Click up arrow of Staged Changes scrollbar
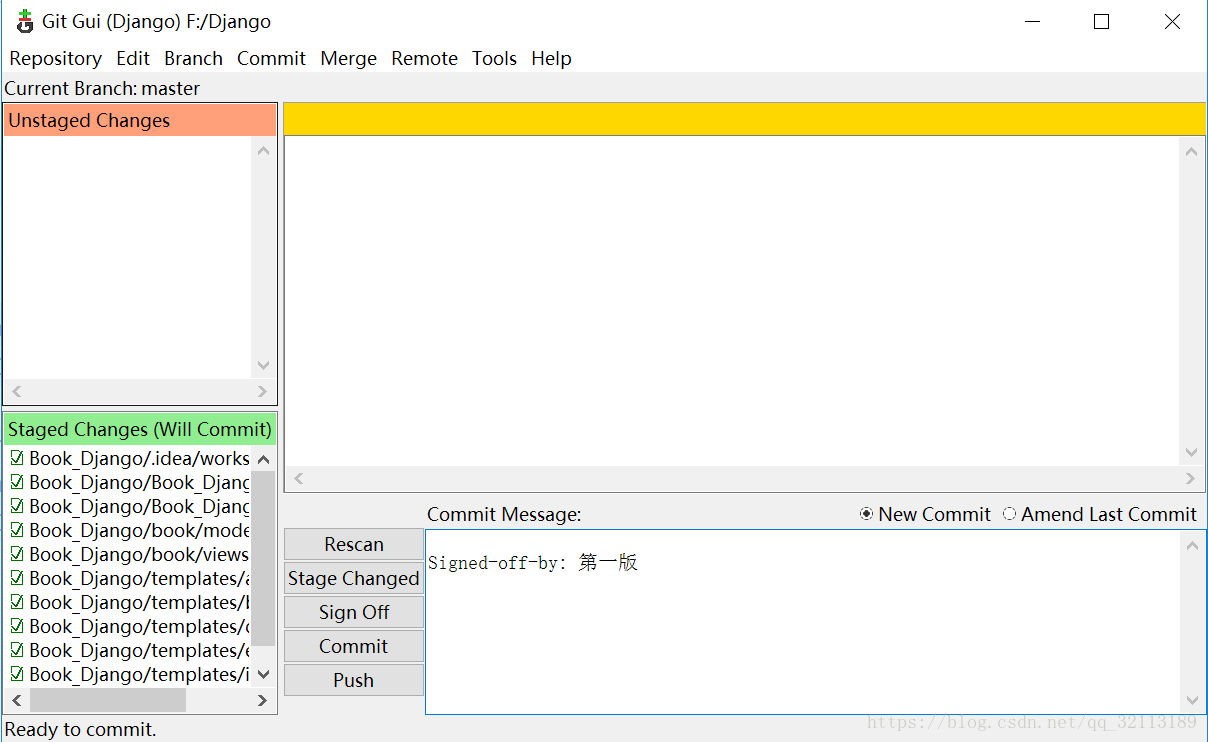The width and height of the screenshot is (1208, 742). (x=263, y=459)
